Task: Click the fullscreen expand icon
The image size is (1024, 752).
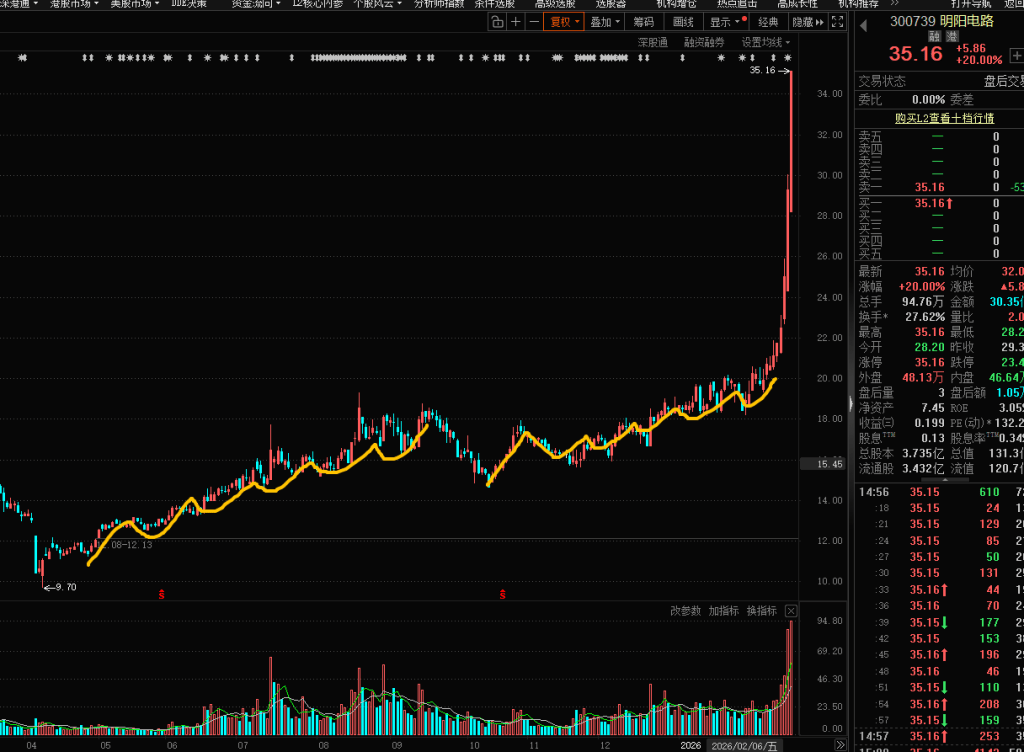Action: (x=838, y=22)
